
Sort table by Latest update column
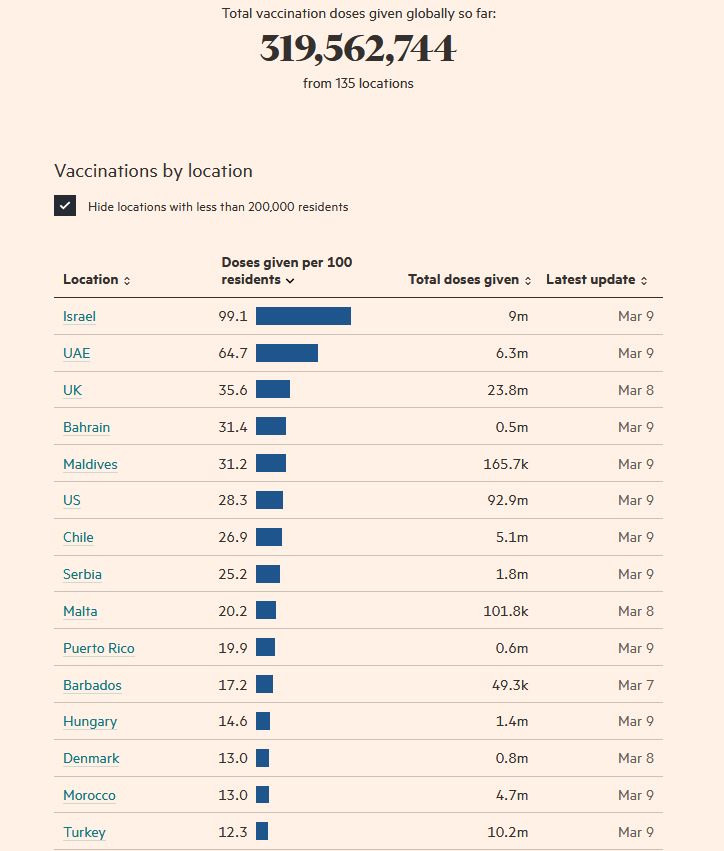pyautogui.click(x=596, y=280)
